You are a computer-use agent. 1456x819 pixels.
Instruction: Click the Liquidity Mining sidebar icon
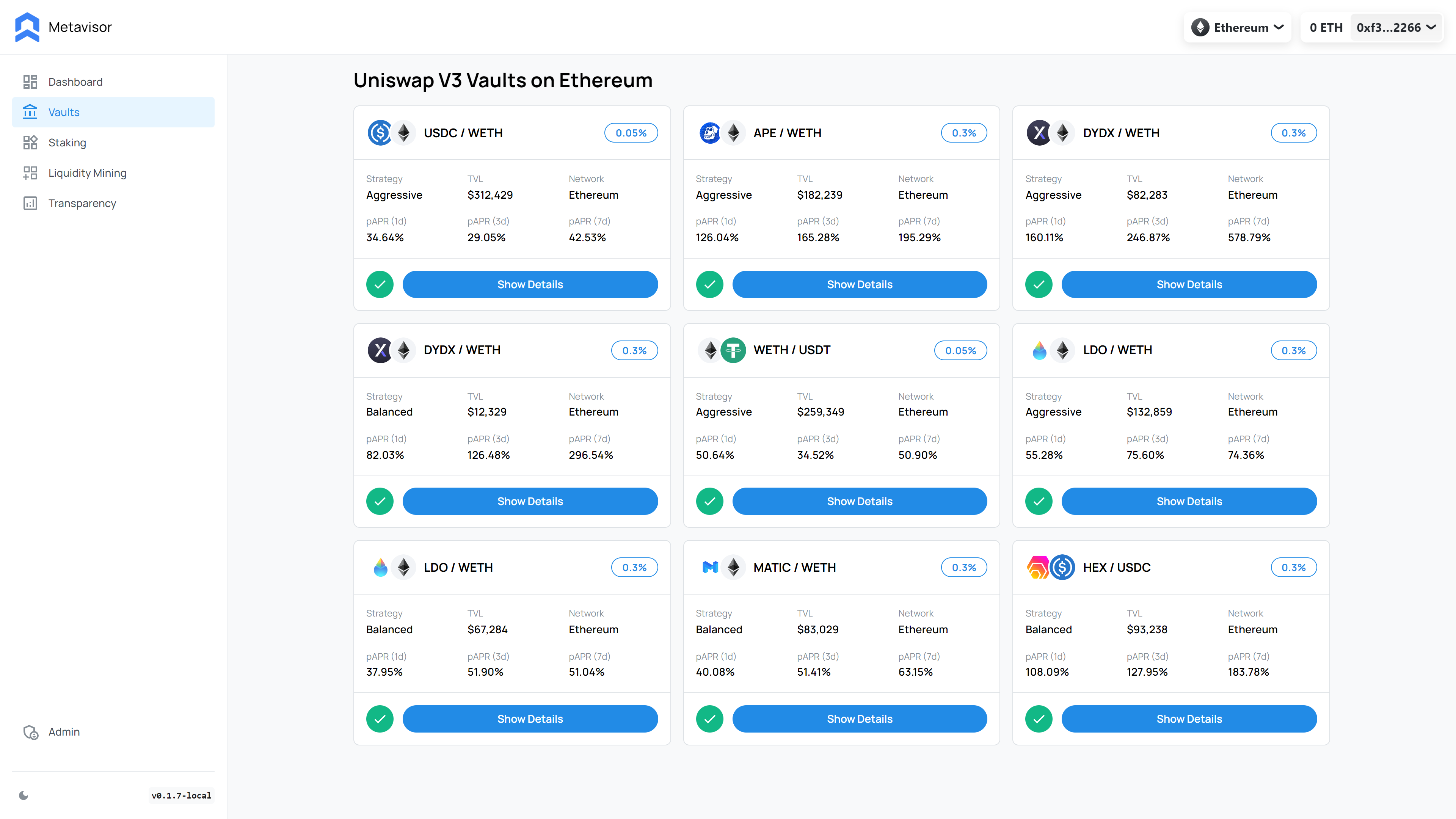coord(30,173)
